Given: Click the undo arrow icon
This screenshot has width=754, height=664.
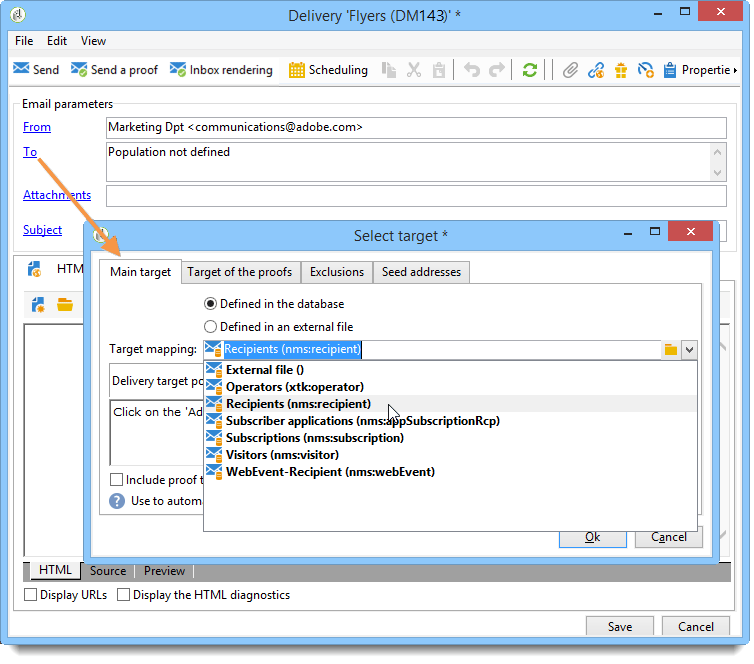Looking at the screenshot, I should coord(472,70).
